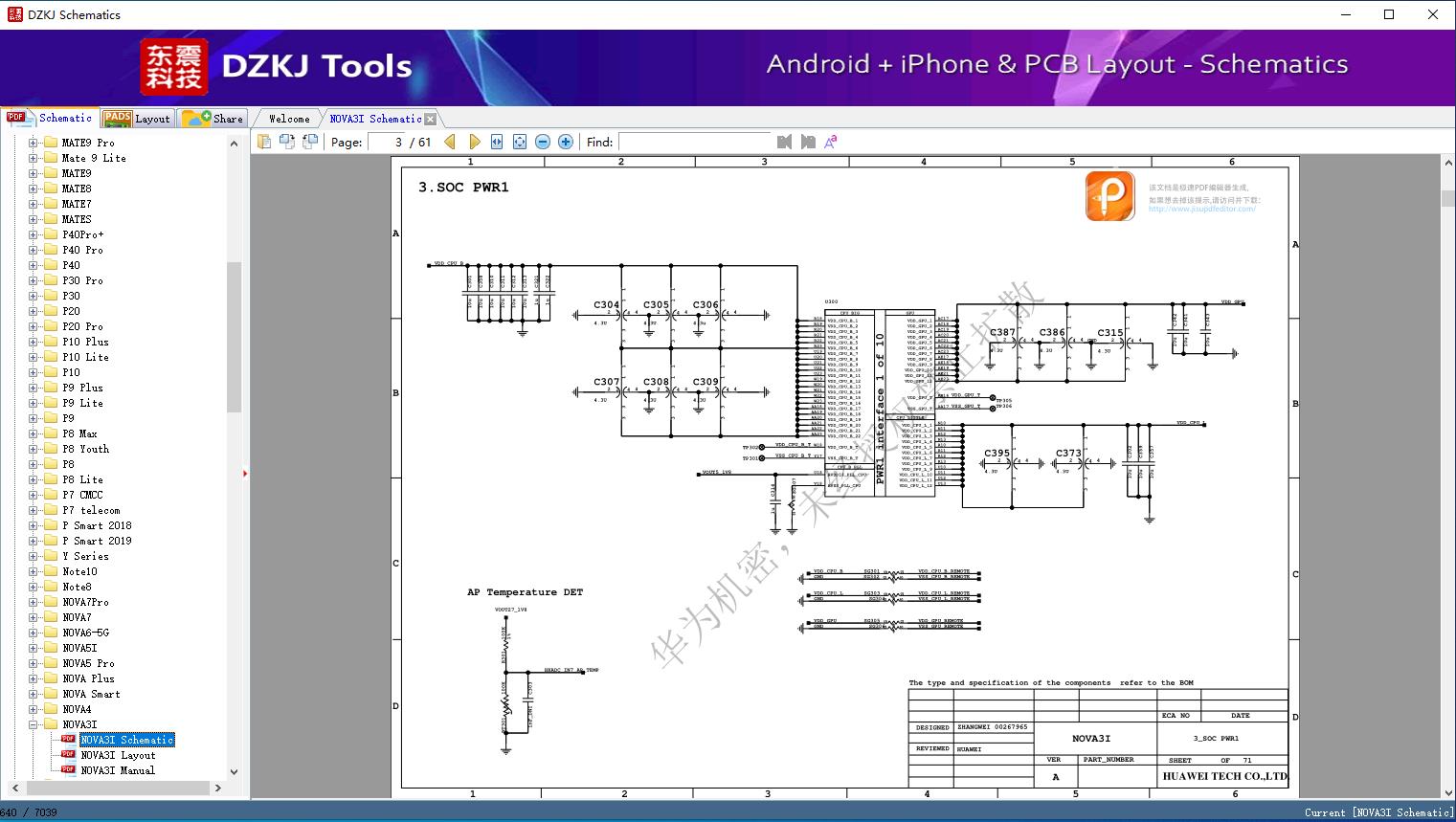This screenshot has width=1456, height=822.
Task: Click the Find text box
Action: tap(695, 142)
